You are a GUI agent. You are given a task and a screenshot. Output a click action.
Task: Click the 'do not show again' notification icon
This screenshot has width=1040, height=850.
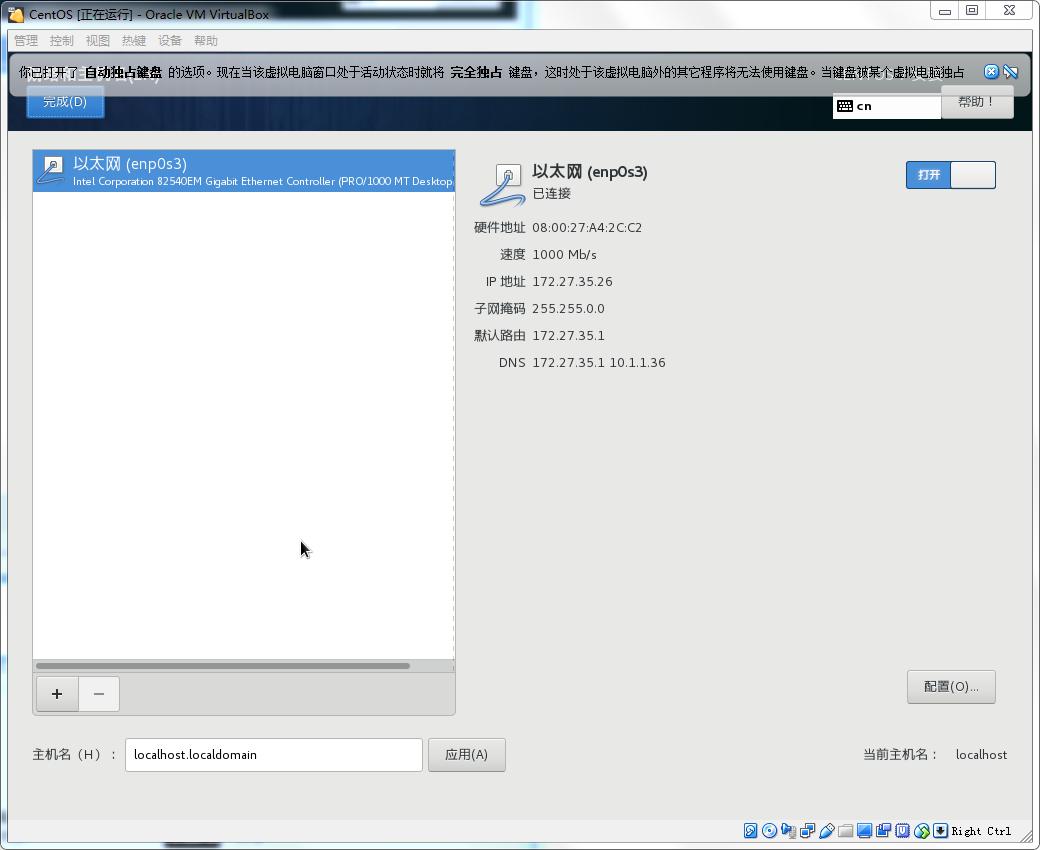point(1010,71)
